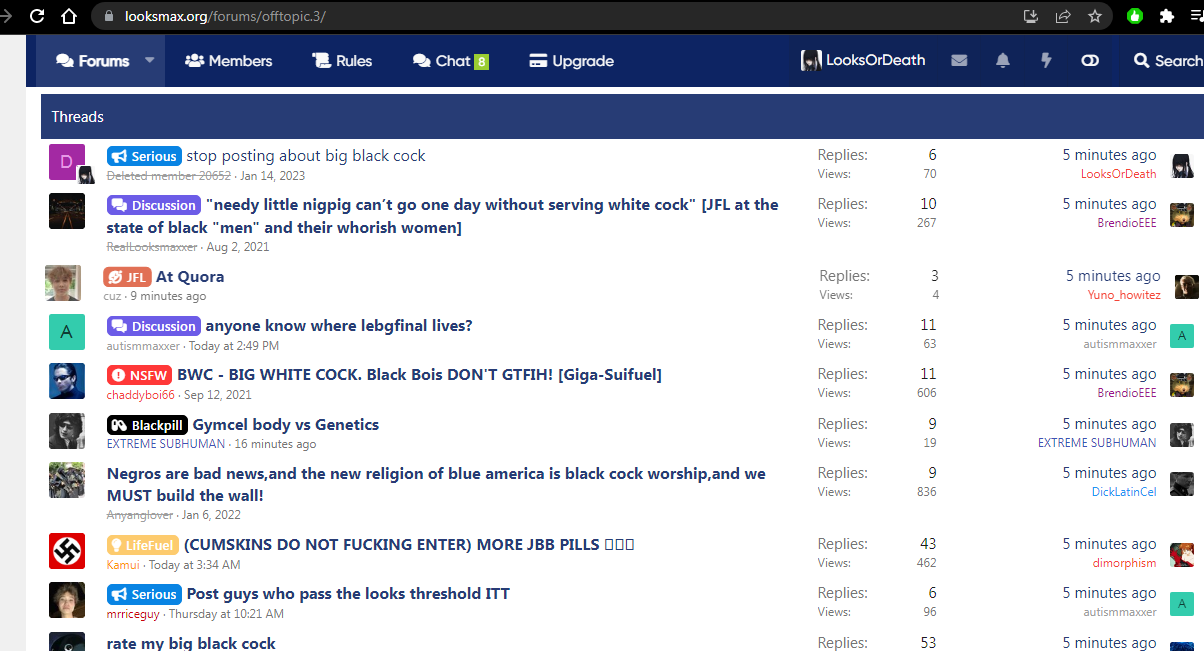This screenshot has width=1204, height=651.
Task: Expand the Forums dropdown arrow
Action: 150,60
